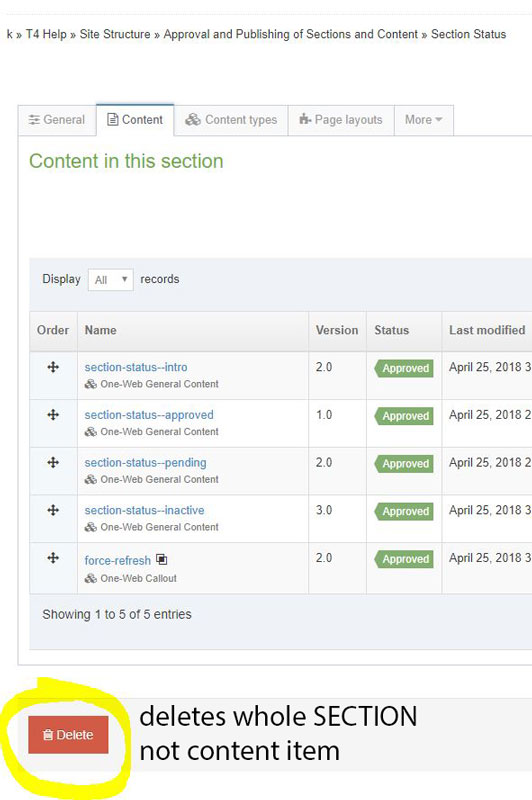This screenshot has height=800, width=532.
Task: Open section-status--approved content item
Action: click(149, 415)
